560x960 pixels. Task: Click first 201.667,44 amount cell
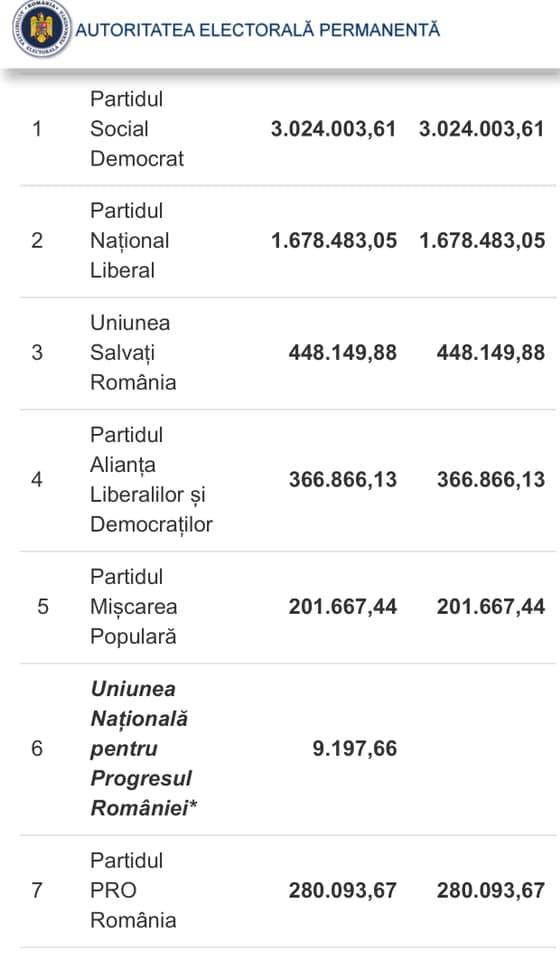[x=343, y=607]
